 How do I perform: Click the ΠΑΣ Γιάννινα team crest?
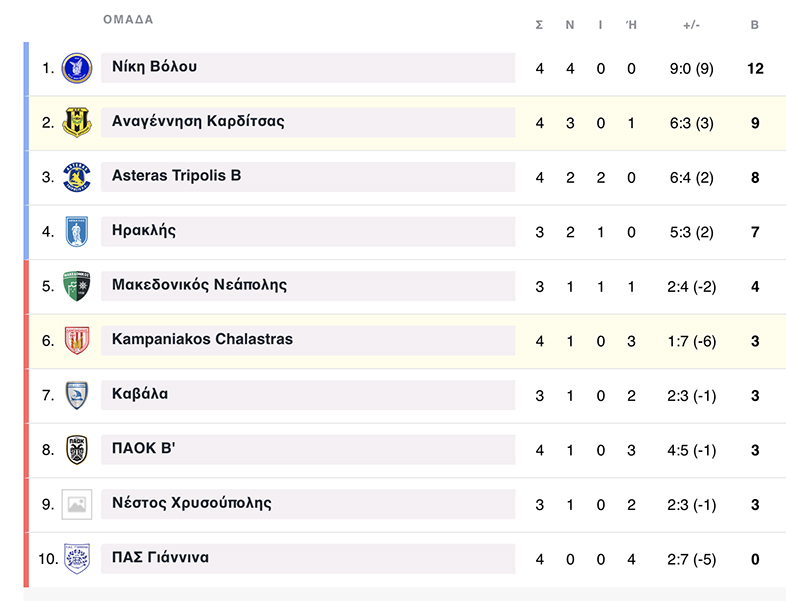[x=77, y=558]
